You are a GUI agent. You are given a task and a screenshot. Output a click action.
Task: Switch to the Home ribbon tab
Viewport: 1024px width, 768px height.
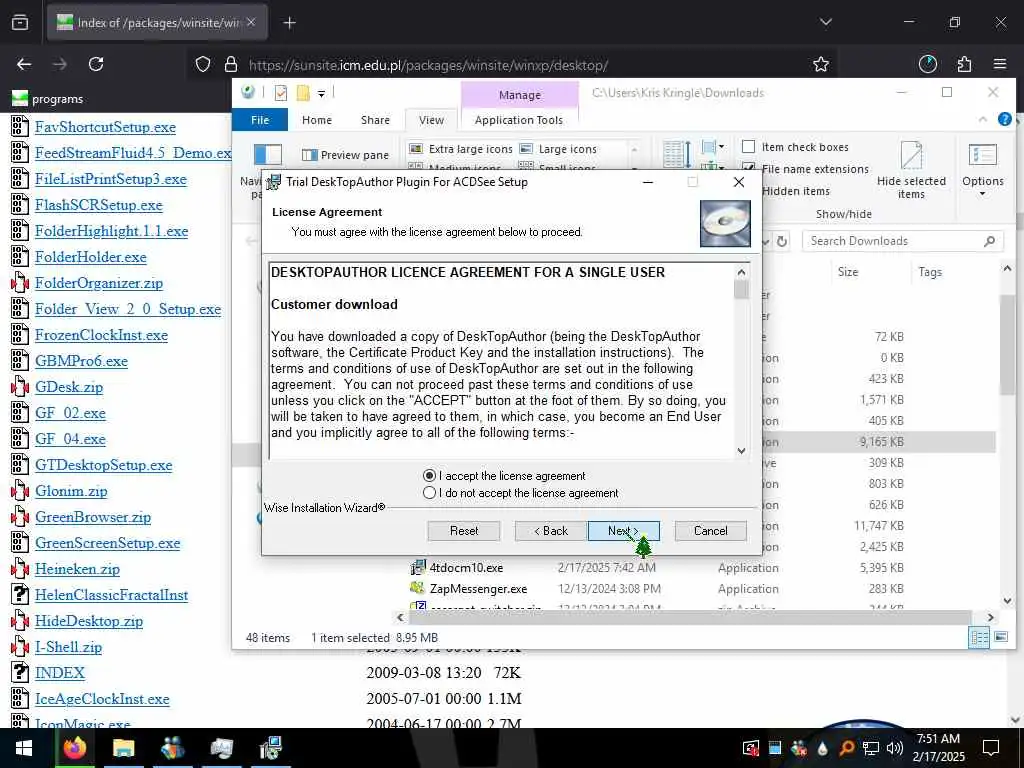[317, 120]
